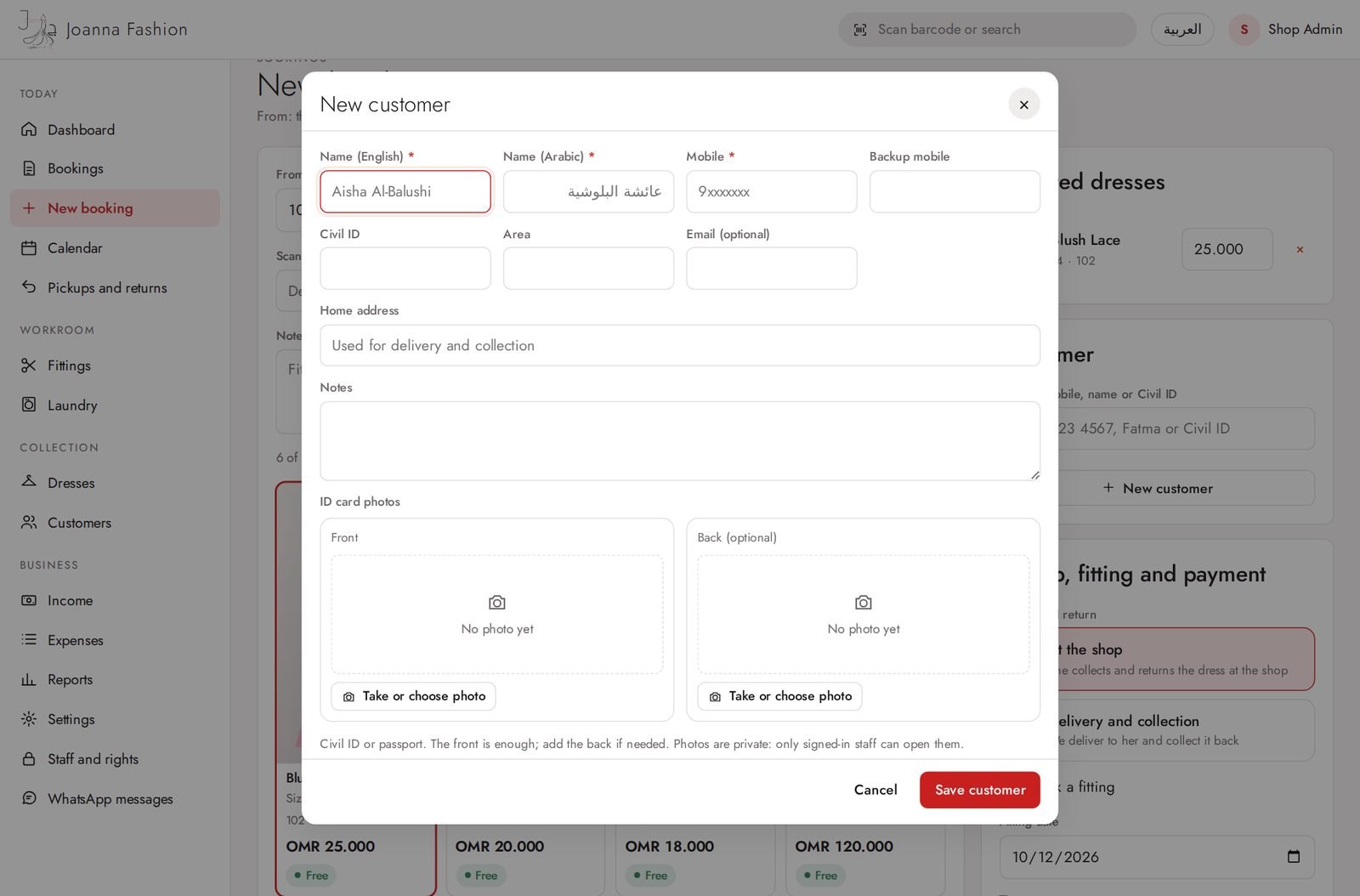1360x896 pixels.
Task: Open Dashboard from the sidebar
Action: [x=115, y=129]
